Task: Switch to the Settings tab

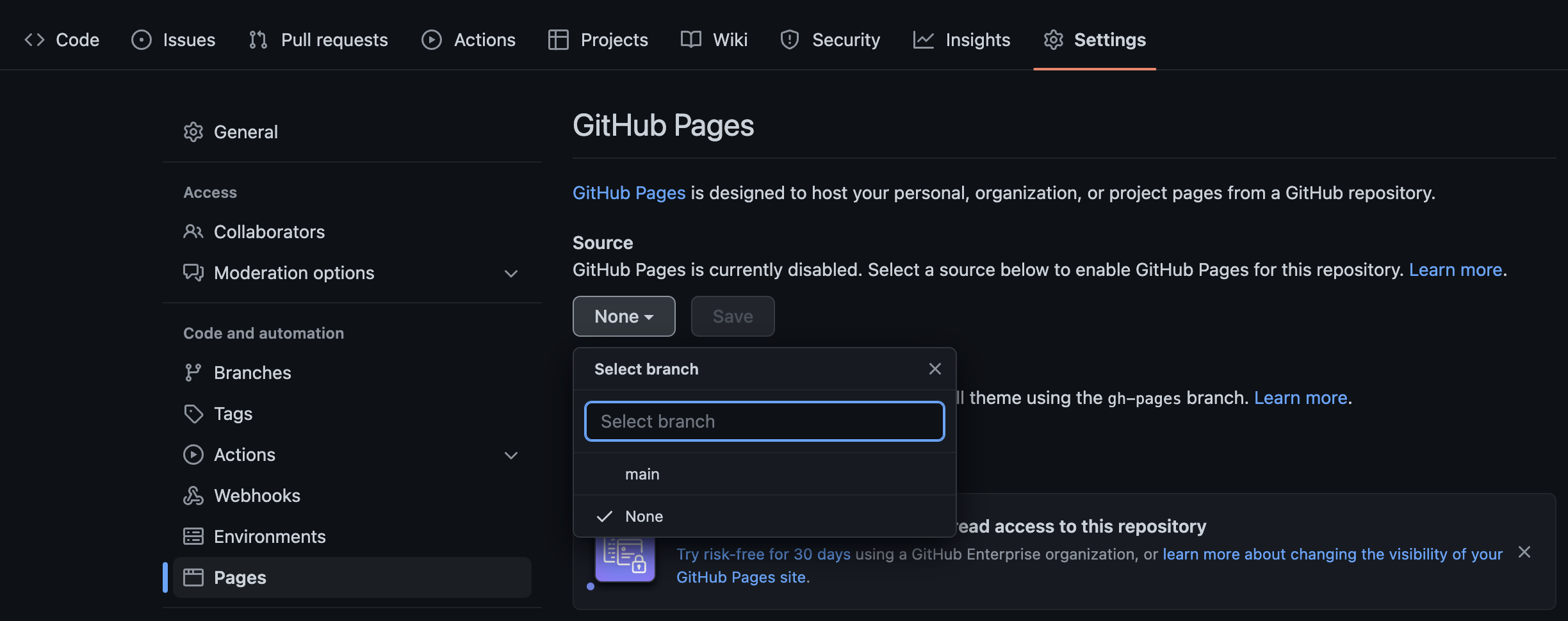Action: pos(1109,40)
